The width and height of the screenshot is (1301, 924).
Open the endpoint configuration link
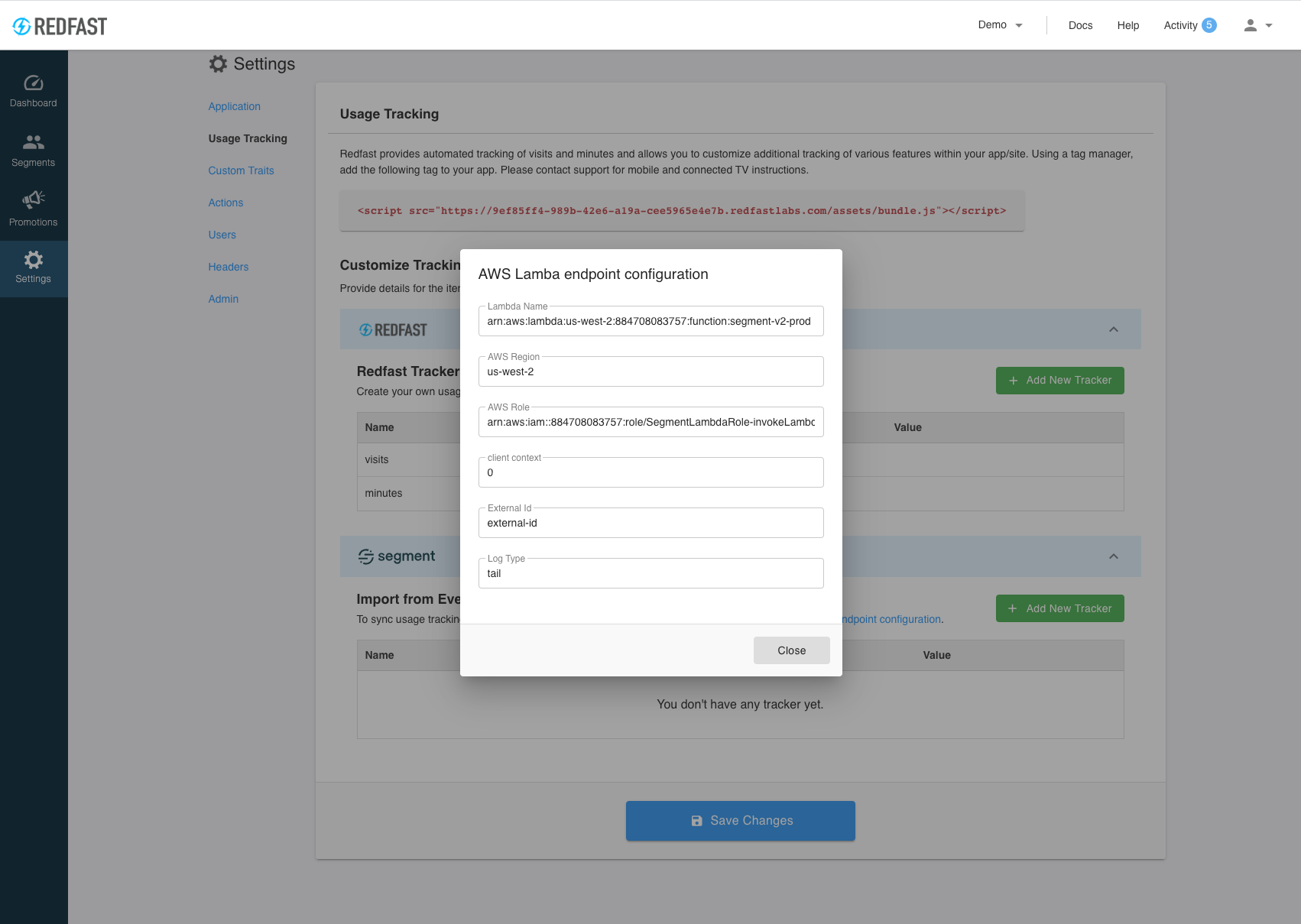(891, 619)
